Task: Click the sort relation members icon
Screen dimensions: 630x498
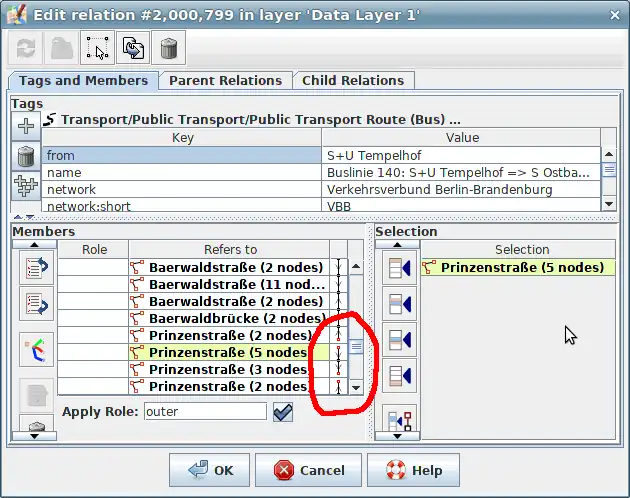Action: click(x=36, y=350)
